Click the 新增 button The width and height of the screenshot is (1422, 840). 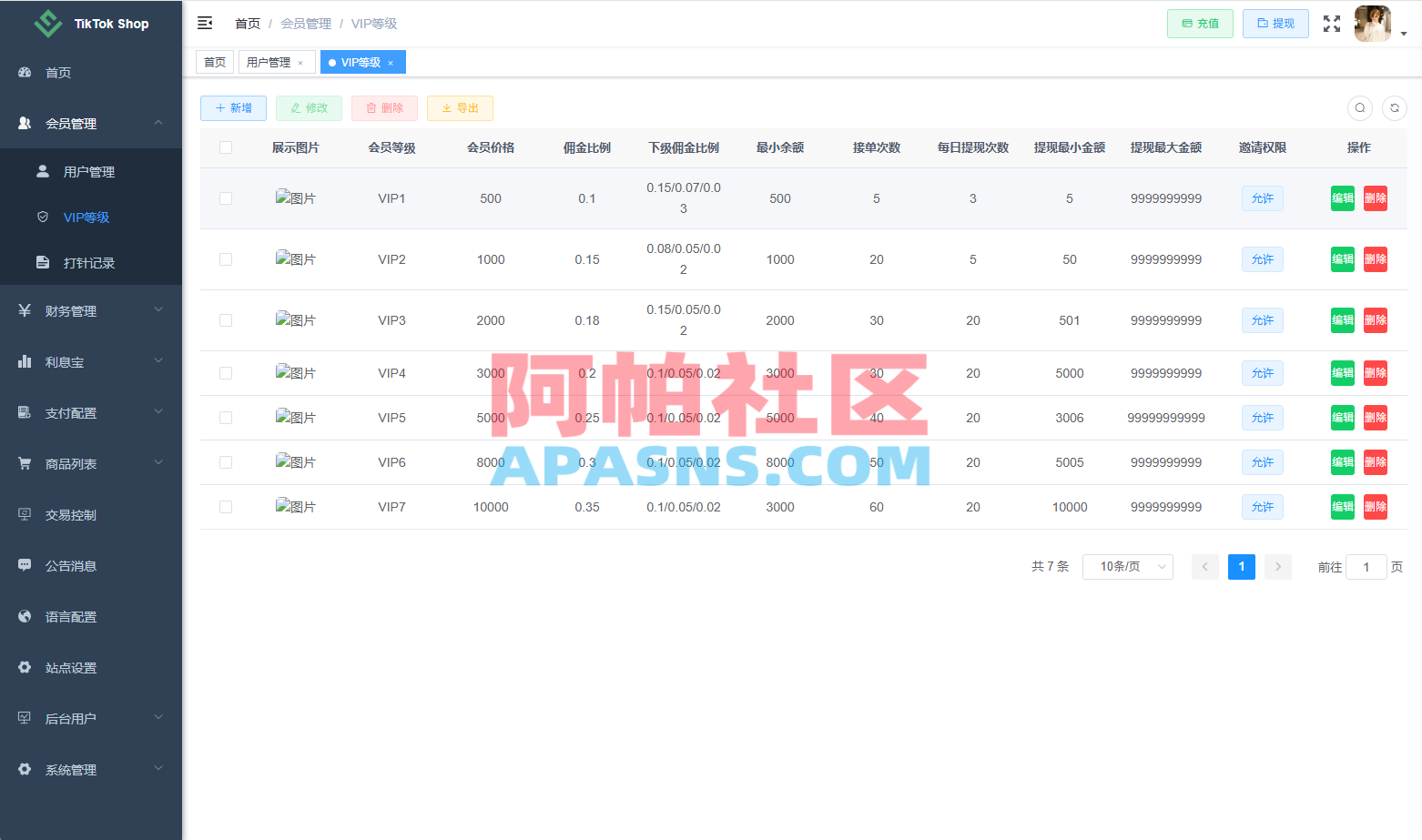(233, 108)
